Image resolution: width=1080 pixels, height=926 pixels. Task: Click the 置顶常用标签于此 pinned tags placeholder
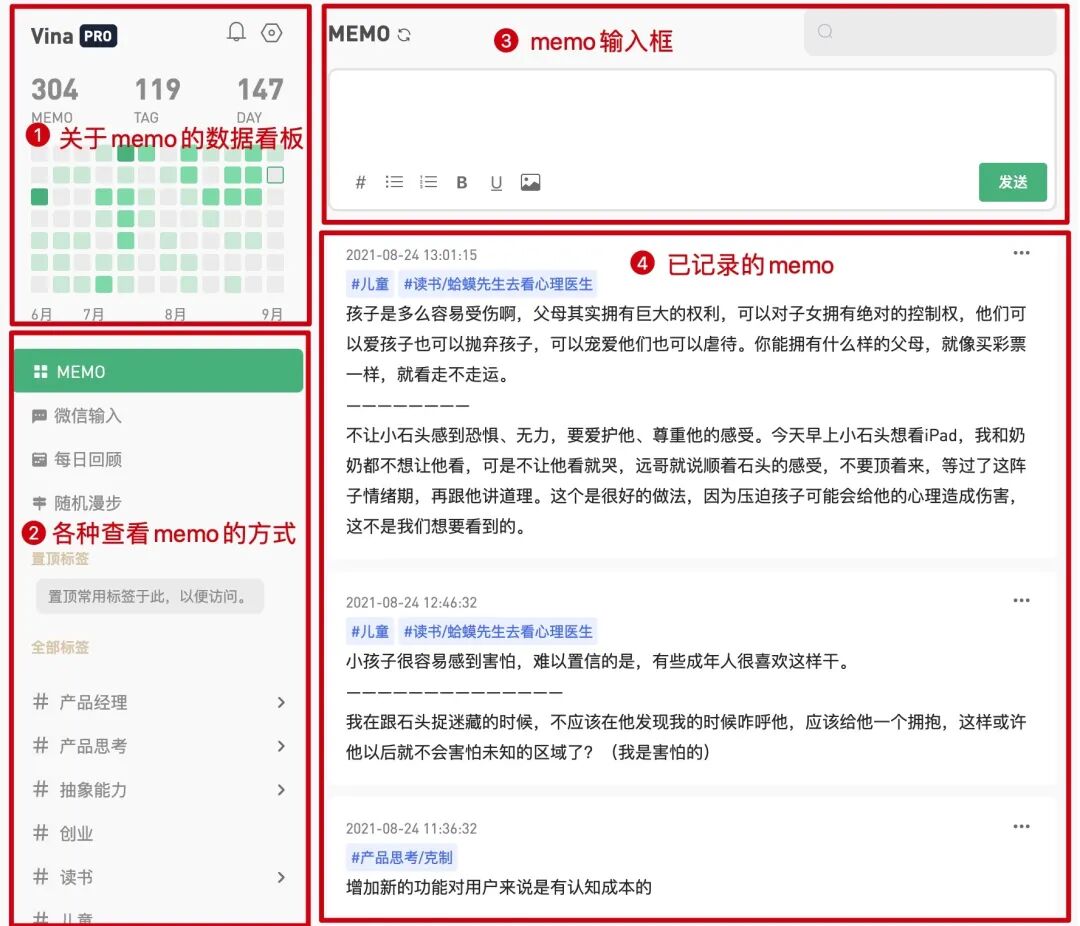pyautogui.click(x=149, y=596)
